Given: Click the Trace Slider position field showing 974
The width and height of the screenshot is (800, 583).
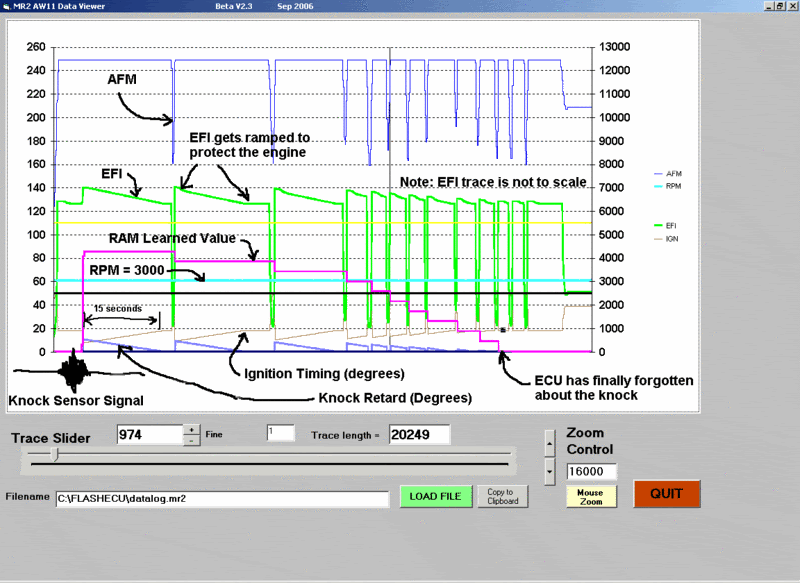Looking at the screenshot, I should coord(150,435).
